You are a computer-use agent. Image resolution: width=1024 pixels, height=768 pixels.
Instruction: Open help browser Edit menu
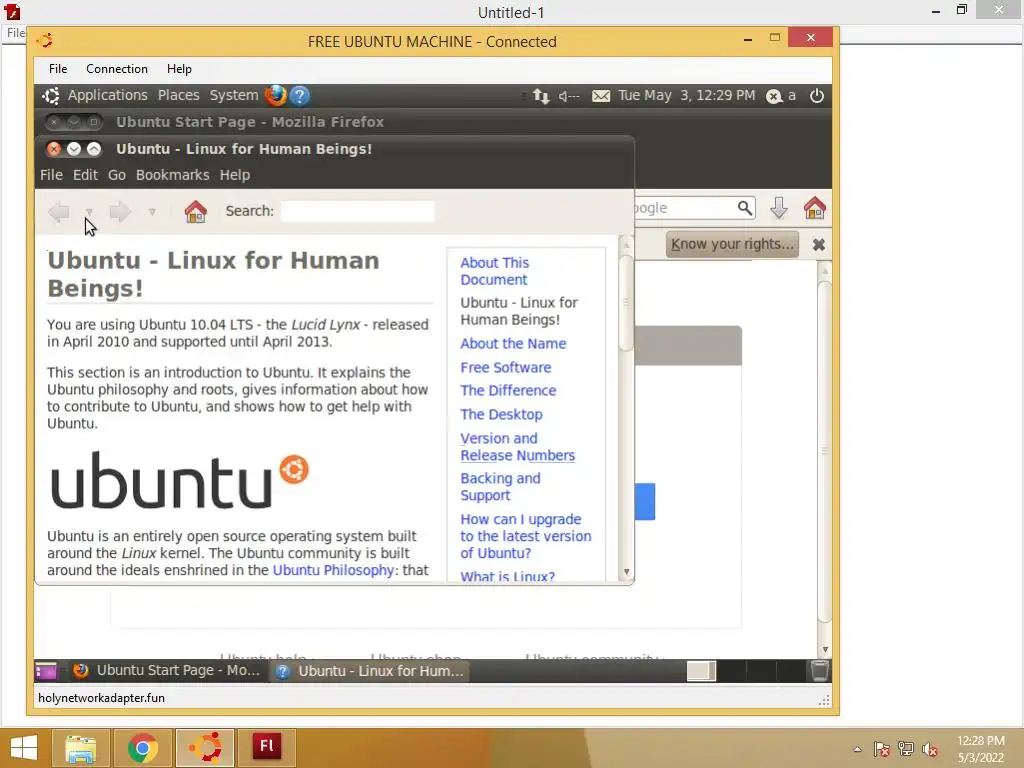(x=85, y=175)
